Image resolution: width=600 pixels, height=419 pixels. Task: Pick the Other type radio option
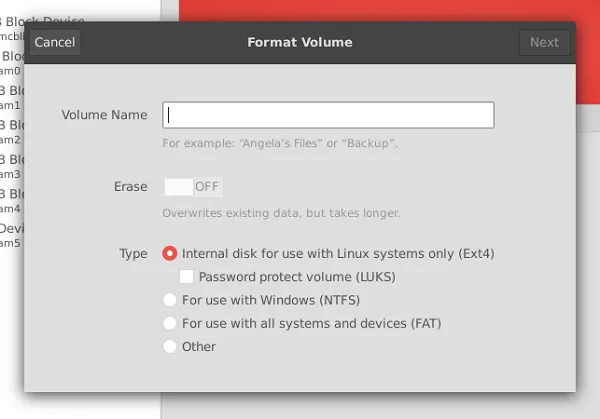[170, 346]
